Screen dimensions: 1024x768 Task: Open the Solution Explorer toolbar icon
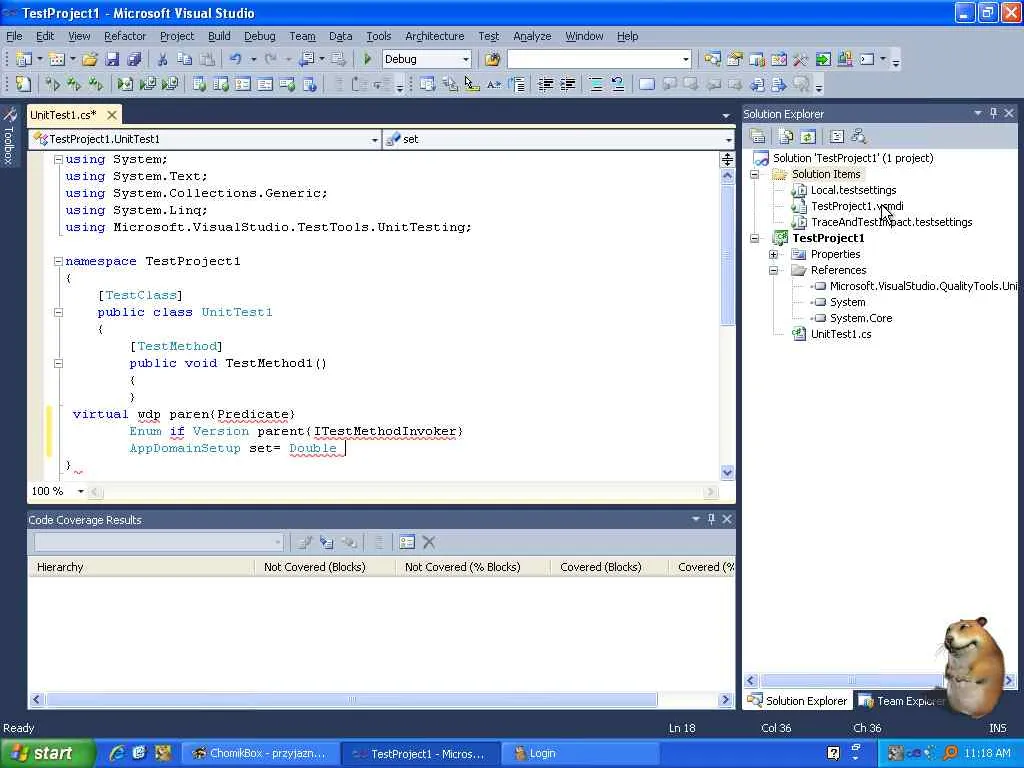pyautogui.click(x=712, y=59)
